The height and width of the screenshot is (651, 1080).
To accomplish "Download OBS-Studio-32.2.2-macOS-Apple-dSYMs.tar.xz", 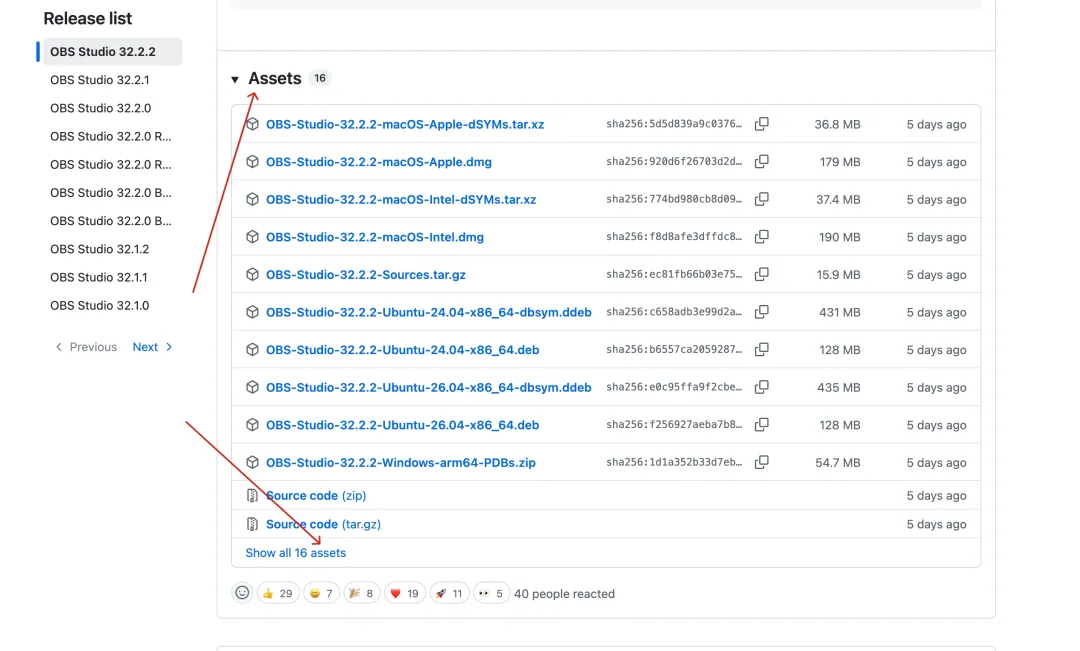I will coord(405,125).
